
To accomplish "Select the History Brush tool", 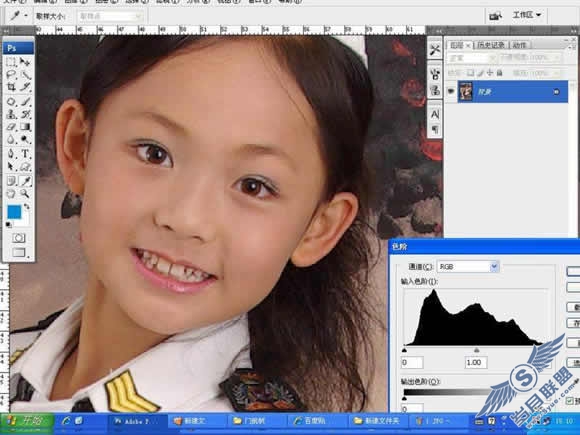I will tap(25, 114).
